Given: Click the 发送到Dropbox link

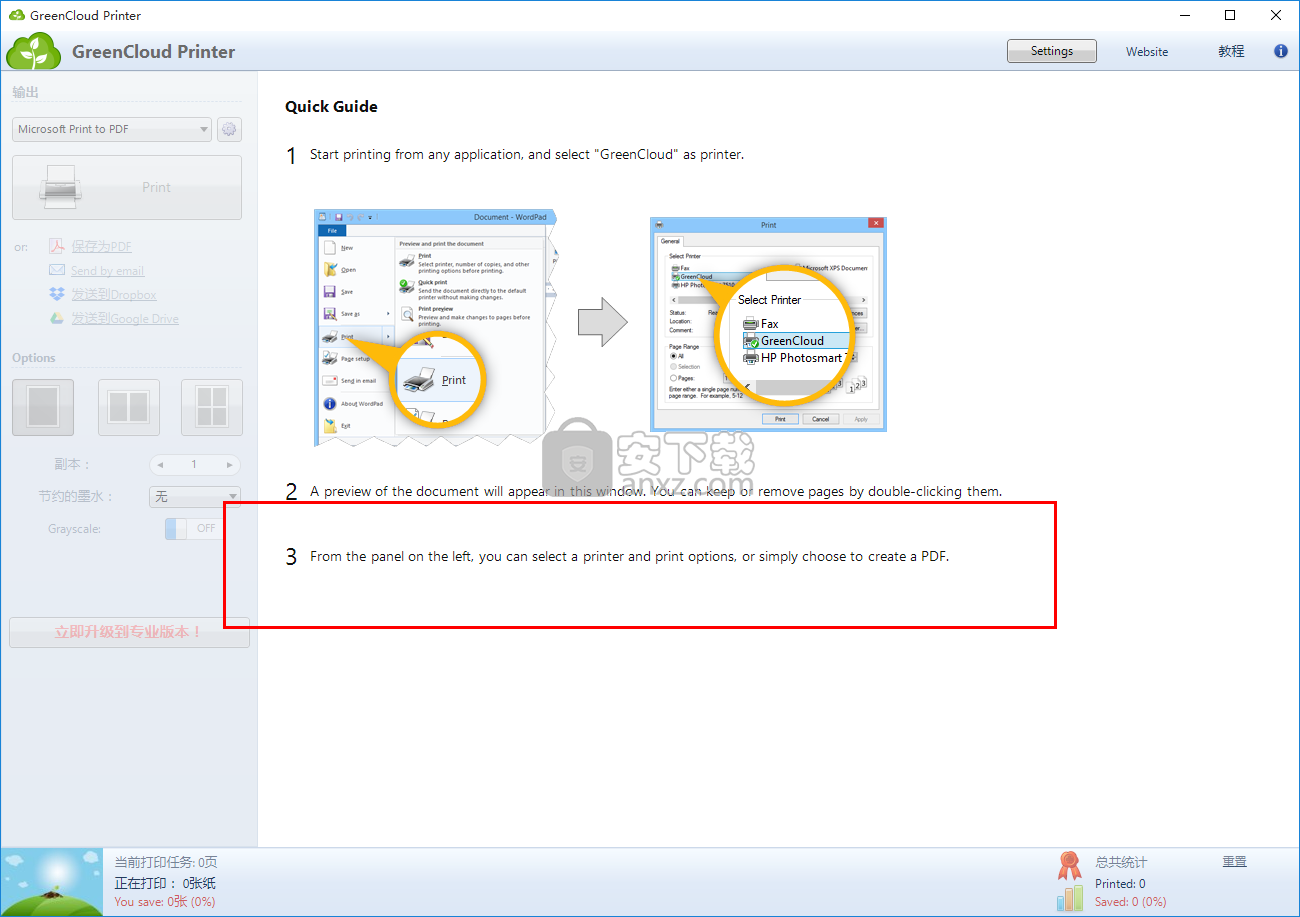Looking at the screenshot, I should pyautogui.click(x=113, y=294).
